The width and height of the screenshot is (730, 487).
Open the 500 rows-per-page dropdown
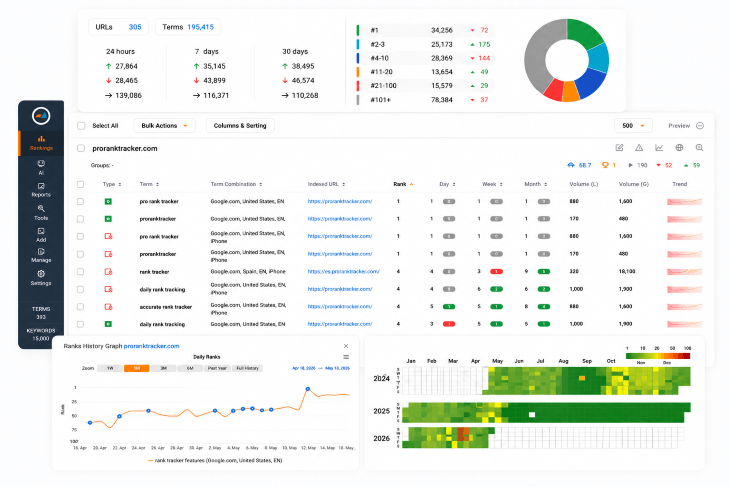tap(633, 126)
